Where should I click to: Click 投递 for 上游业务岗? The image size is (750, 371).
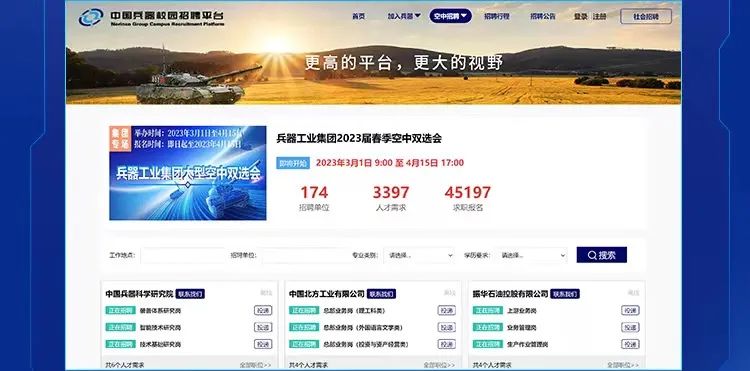(630, 310)
